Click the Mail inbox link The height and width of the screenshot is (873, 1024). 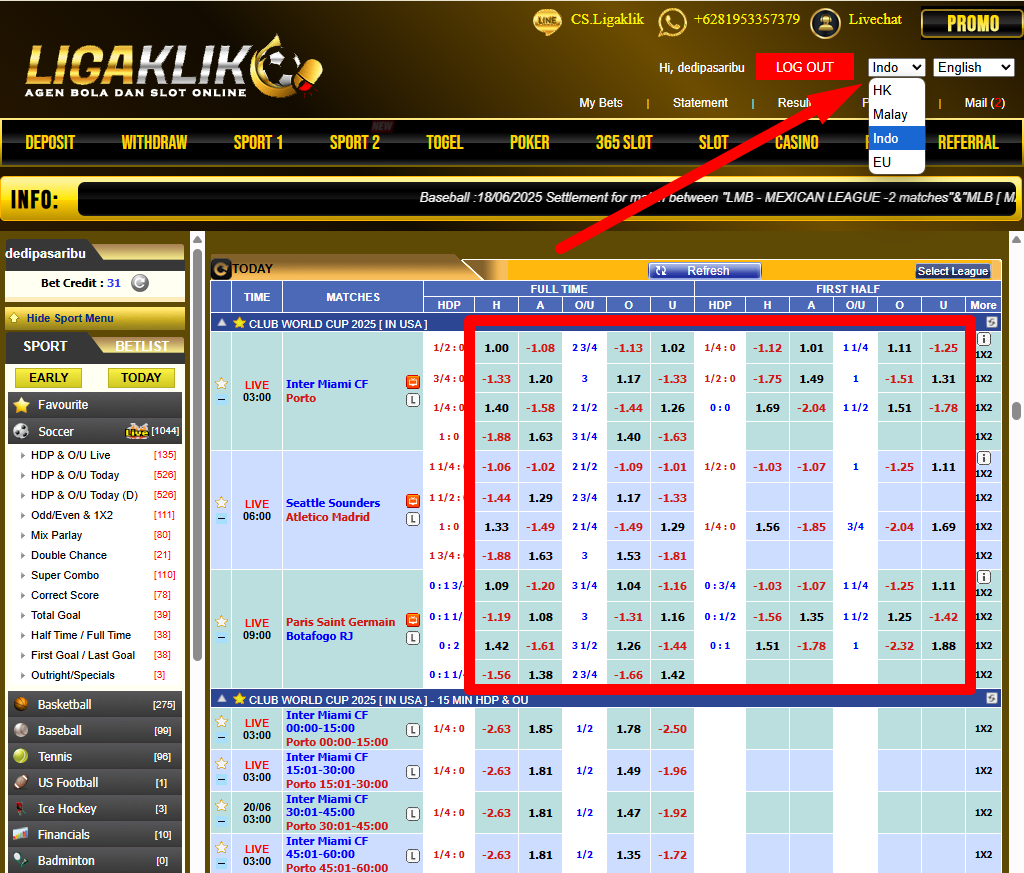(x=984, y=103)
